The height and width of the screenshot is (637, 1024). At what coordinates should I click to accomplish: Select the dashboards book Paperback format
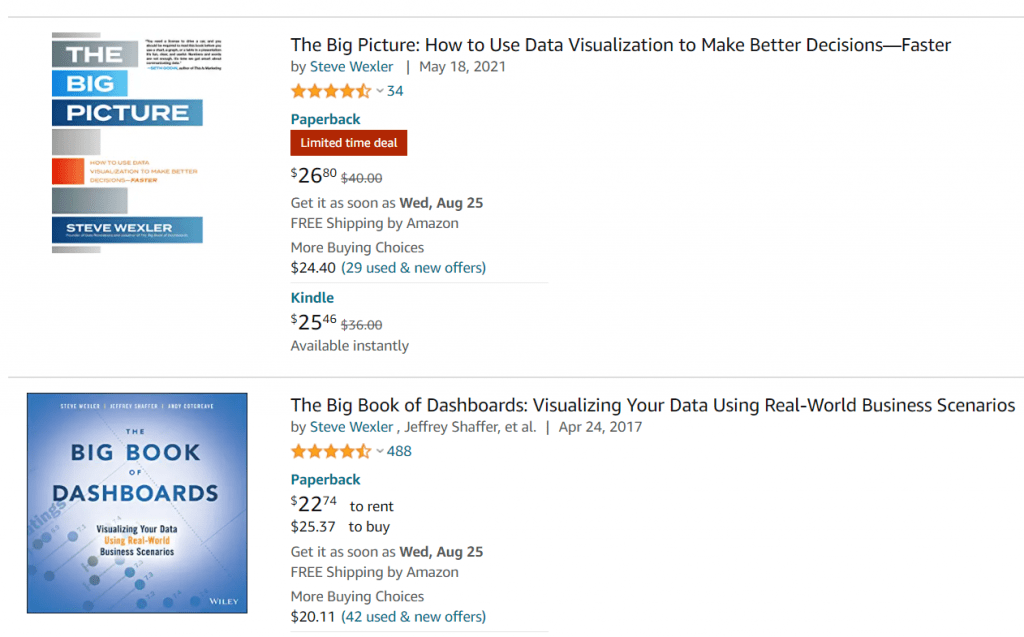click(325, 480)
